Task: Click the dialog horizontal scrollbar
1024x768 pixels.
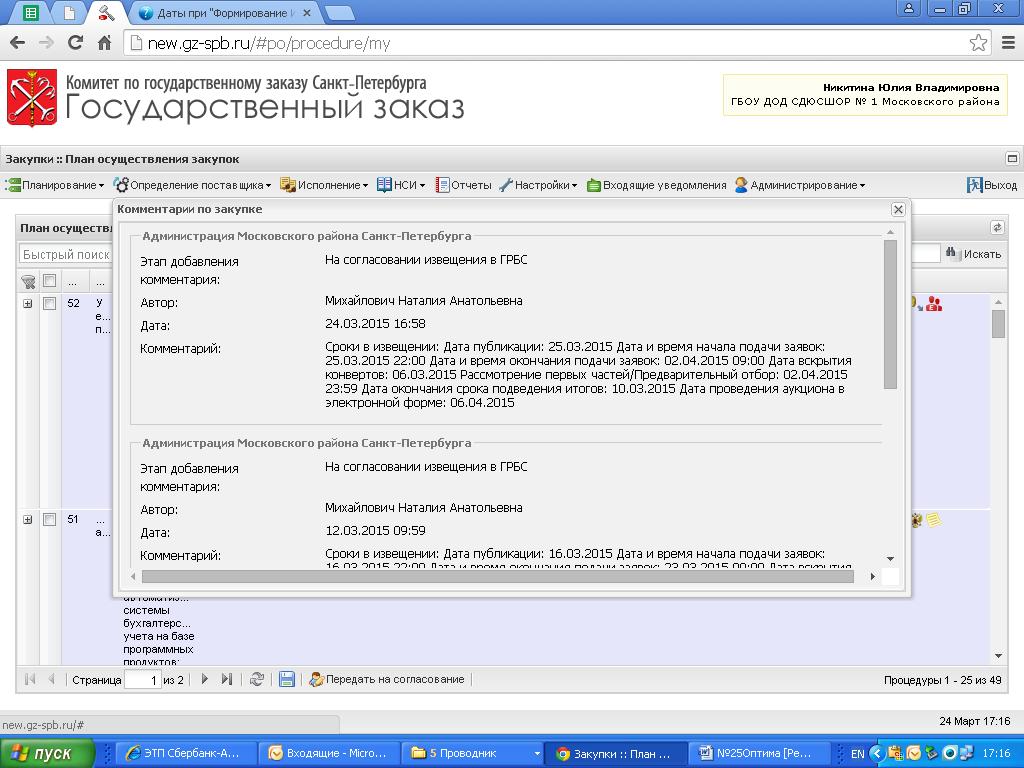Action: pos(498,577)
